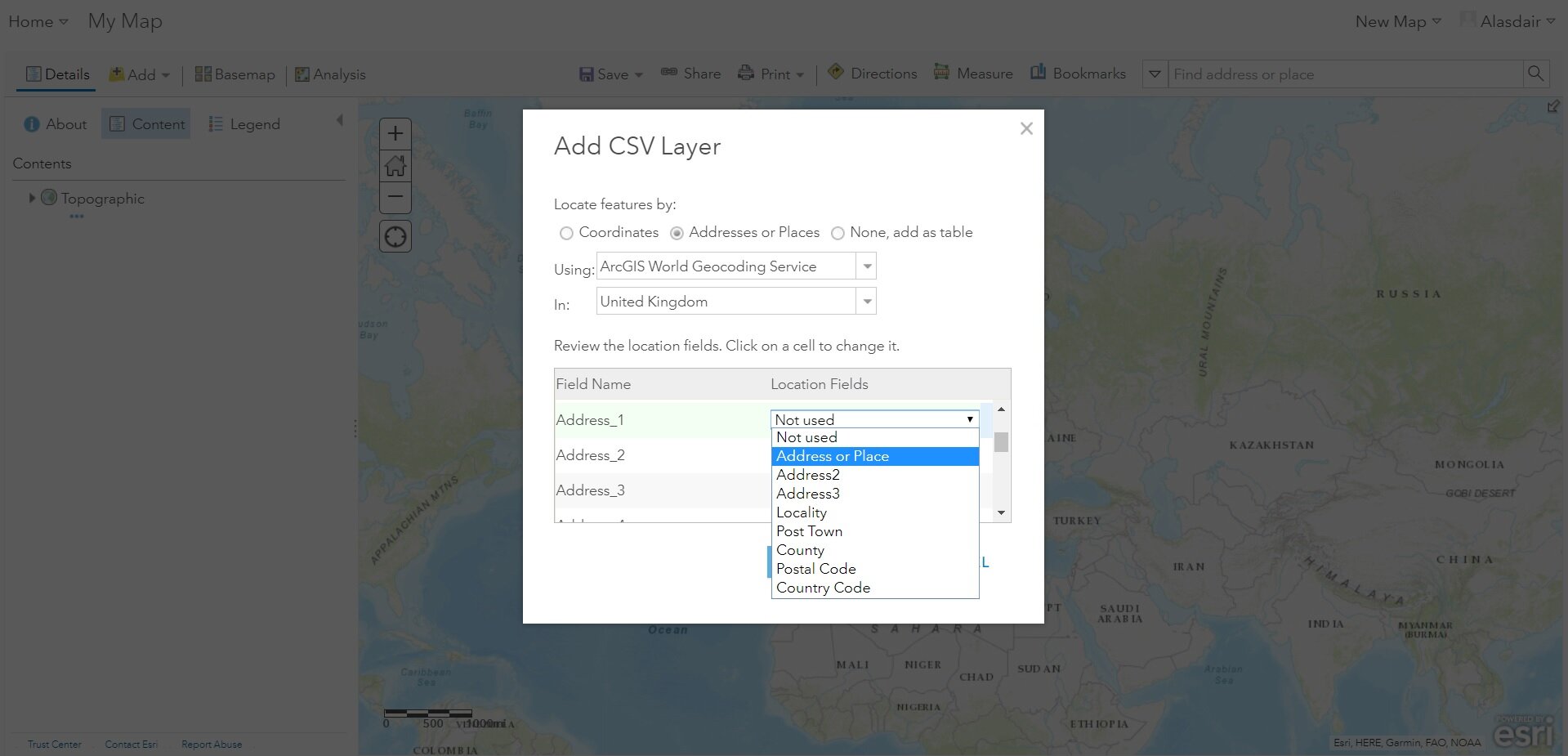Open the Save dropdown
The width and height of the screenshot is (1568, 756).
click(611, 74)
